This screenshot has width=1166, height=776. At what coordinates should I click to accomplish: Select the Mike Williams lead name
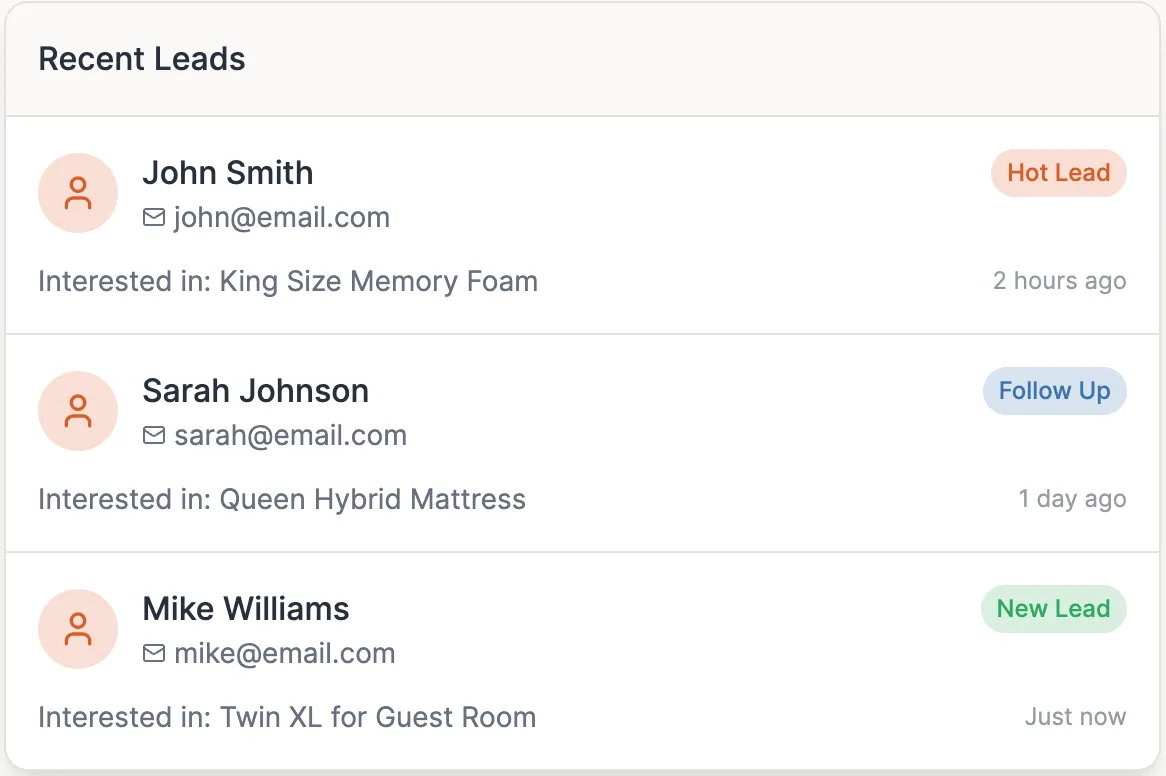click(245, 609)
